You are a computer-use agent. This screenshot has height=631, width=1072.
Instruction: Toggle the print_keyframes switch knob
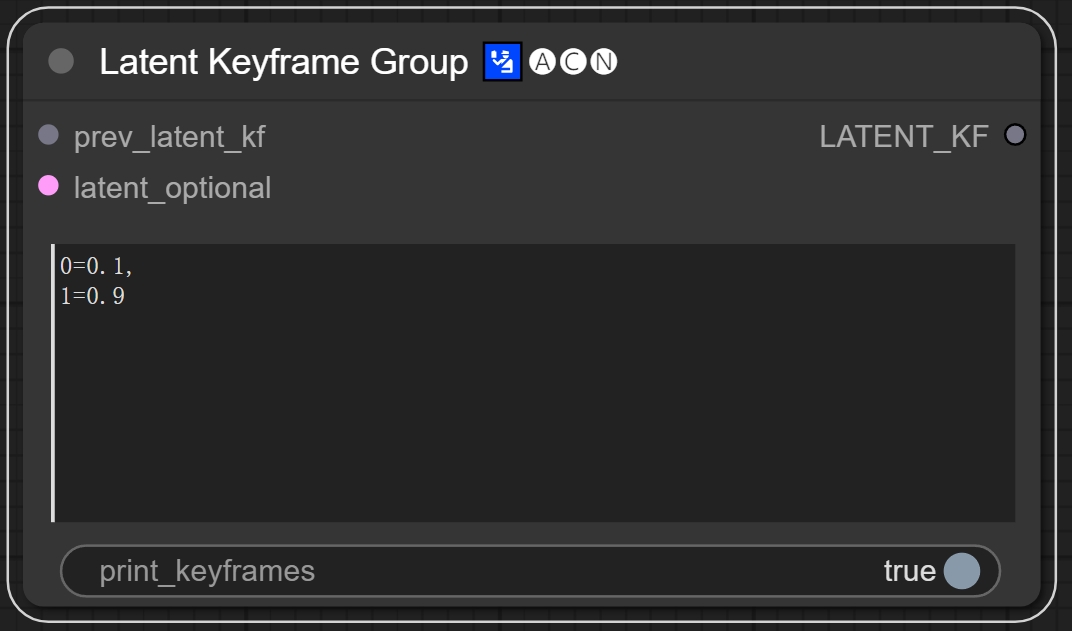pyautogui.click(x=961, y=571)
